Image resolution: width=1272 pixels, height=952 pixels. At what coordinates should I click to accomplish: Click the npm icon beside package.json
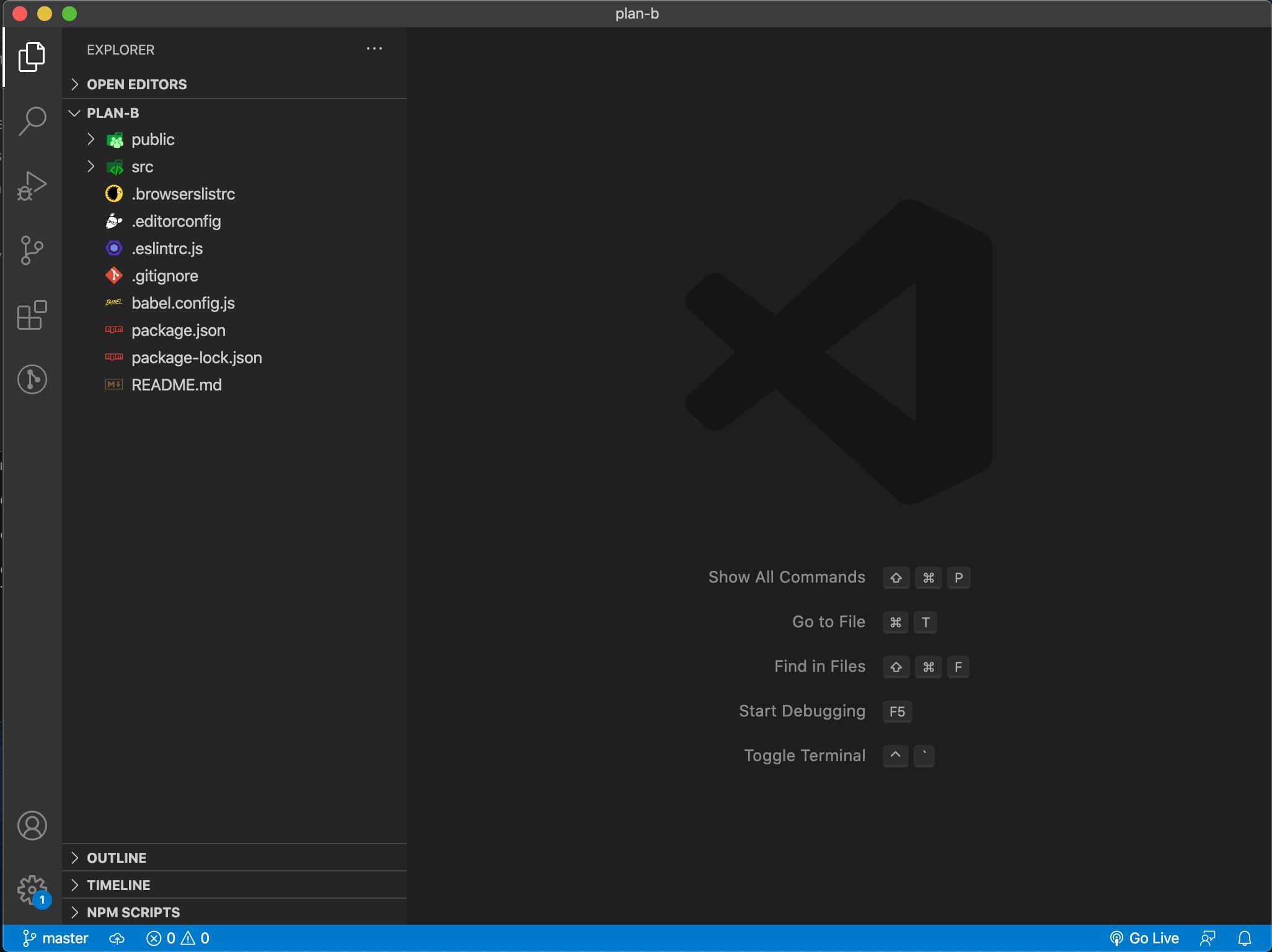pyautogui.click(x=114, y=330)
